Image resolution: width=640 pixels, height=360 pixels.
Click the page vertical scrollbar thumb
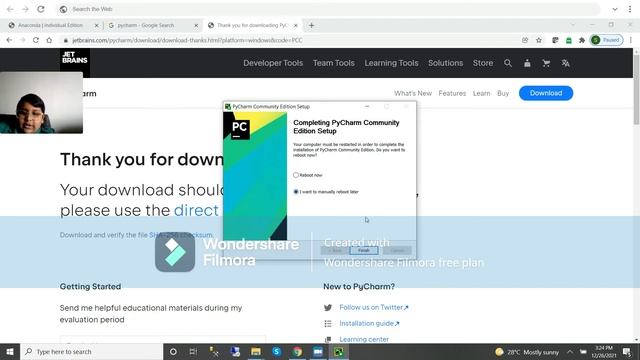(636, 90)
